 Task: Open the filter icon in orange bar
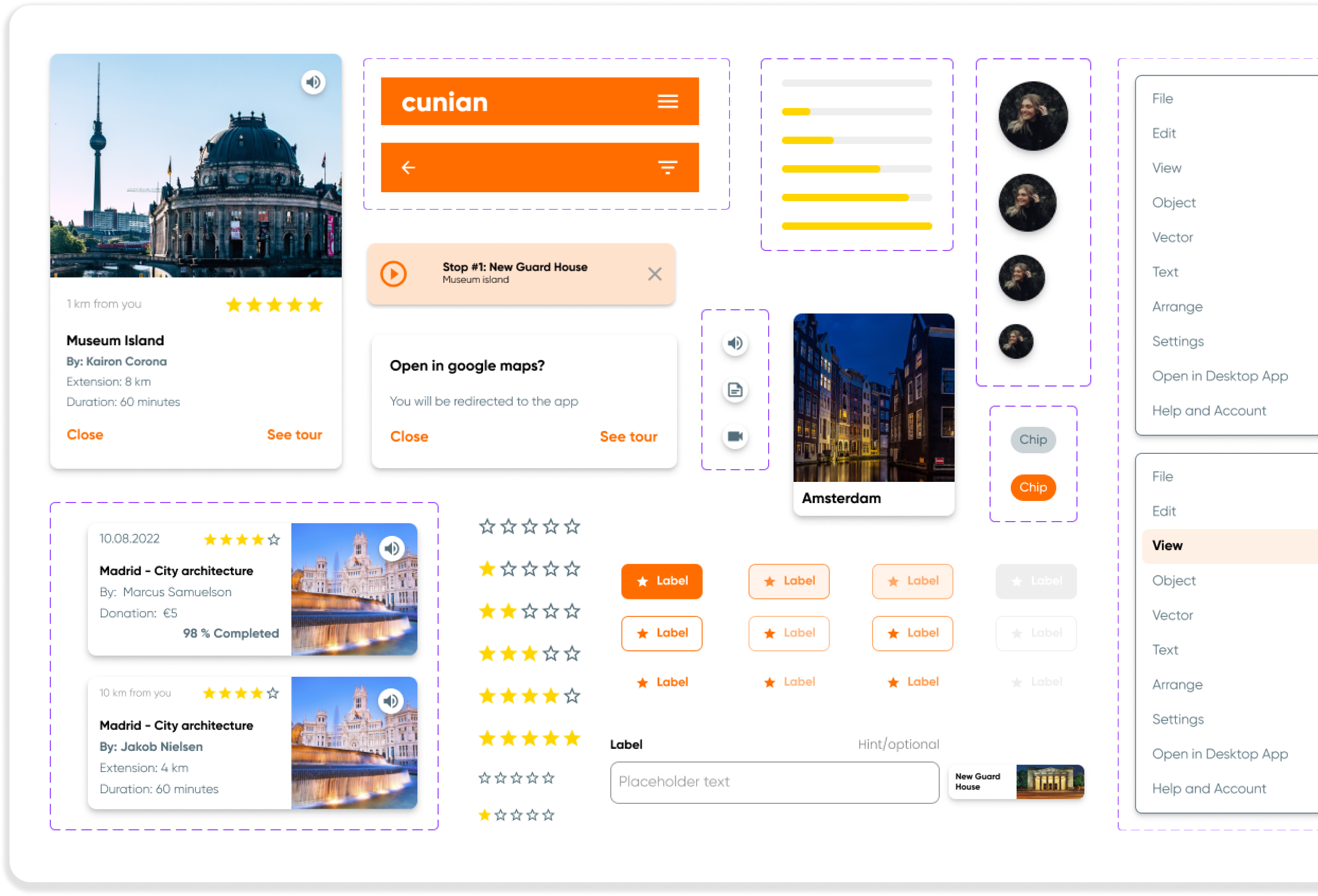click(x=667, y=167)
